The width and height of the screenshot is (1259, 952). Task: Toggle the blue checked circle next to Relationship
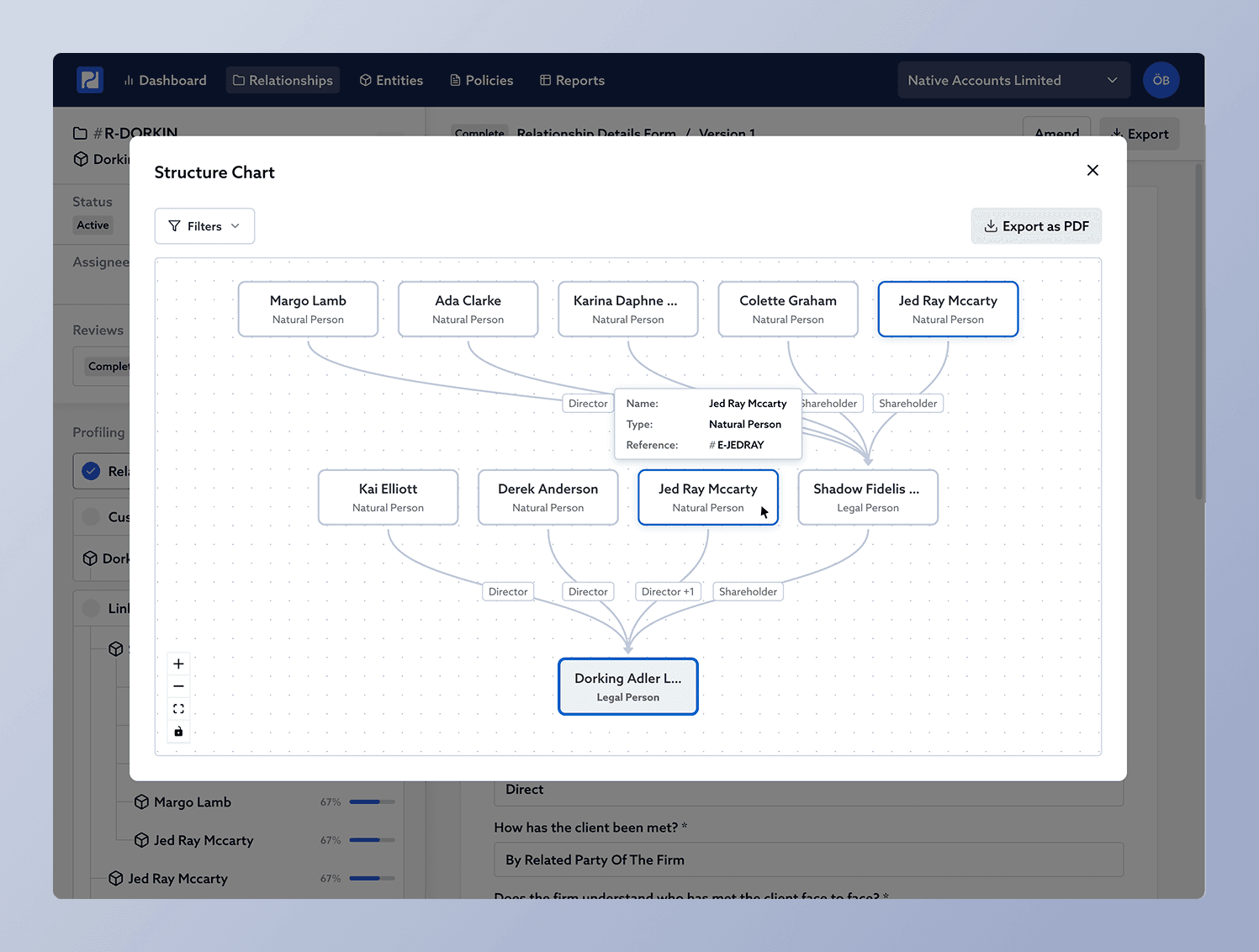(92, 471)
